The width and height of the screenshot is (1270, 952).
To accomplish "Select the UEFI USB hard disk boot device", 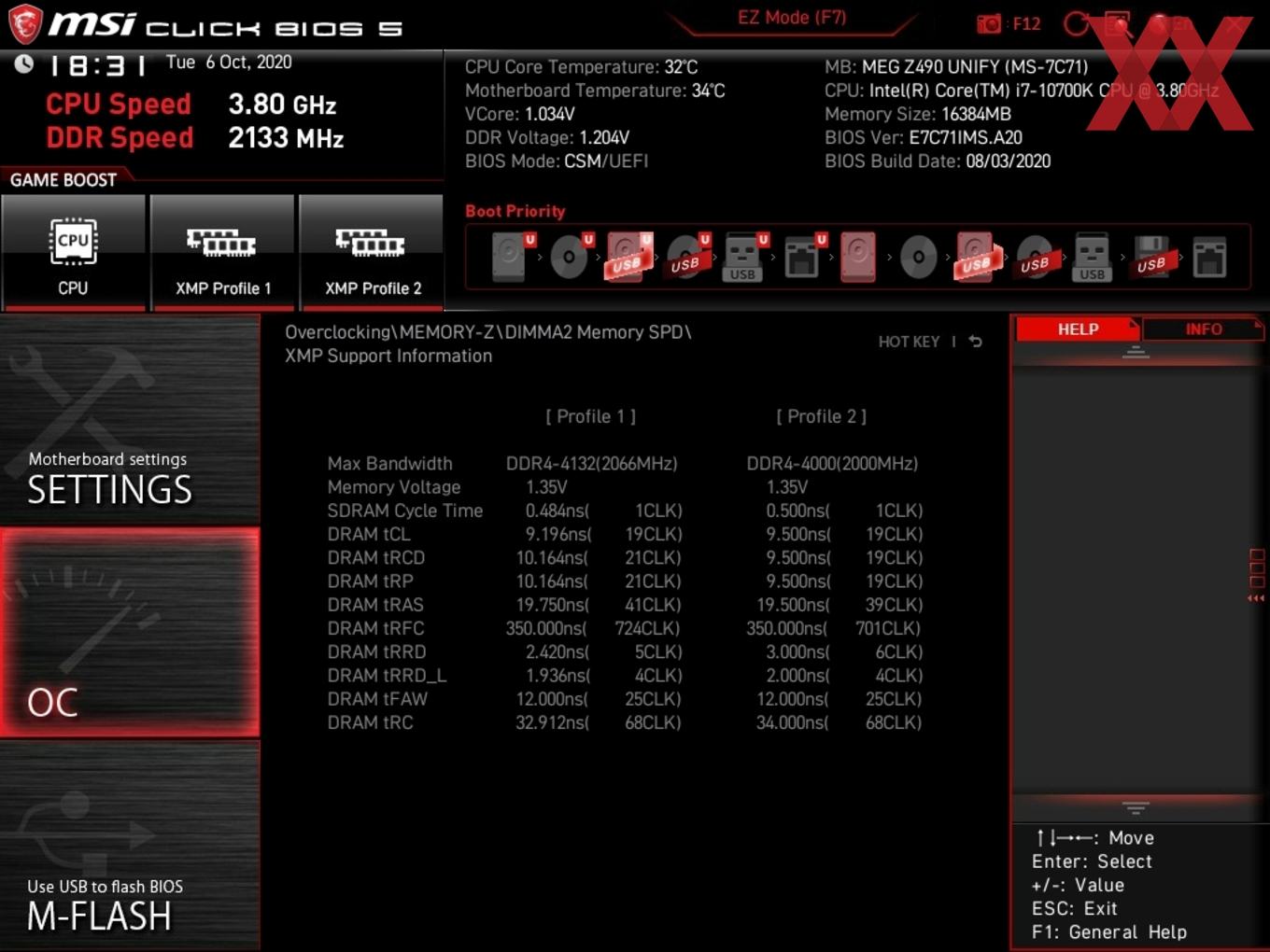I will pyautogui.click(x=628, y=257).
